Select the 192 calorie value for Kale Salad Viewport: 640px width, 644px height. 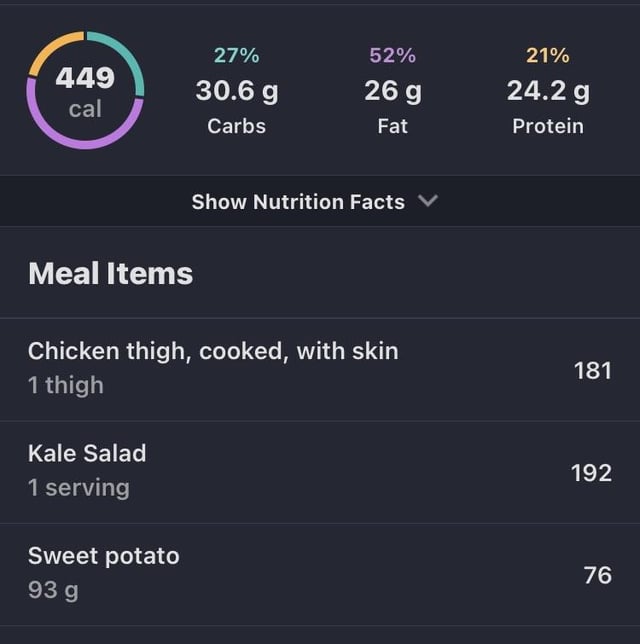click(x=592, y=473)
